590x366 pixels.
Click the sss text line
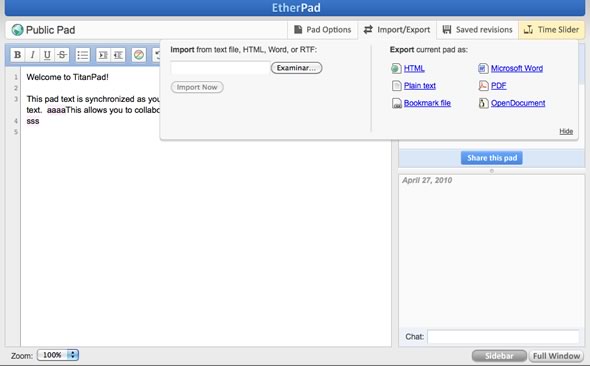click(33, 121)
